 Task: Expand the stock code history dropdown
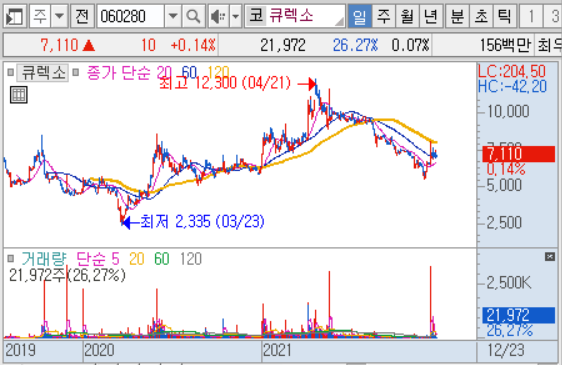click(x=173, y=16)
